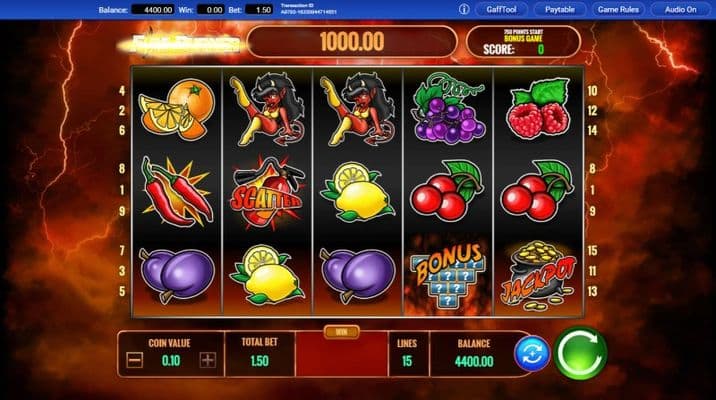The width and height of the screenshot is (716, 400).
Task: Open the Paytable
Action: click(559, 9)
